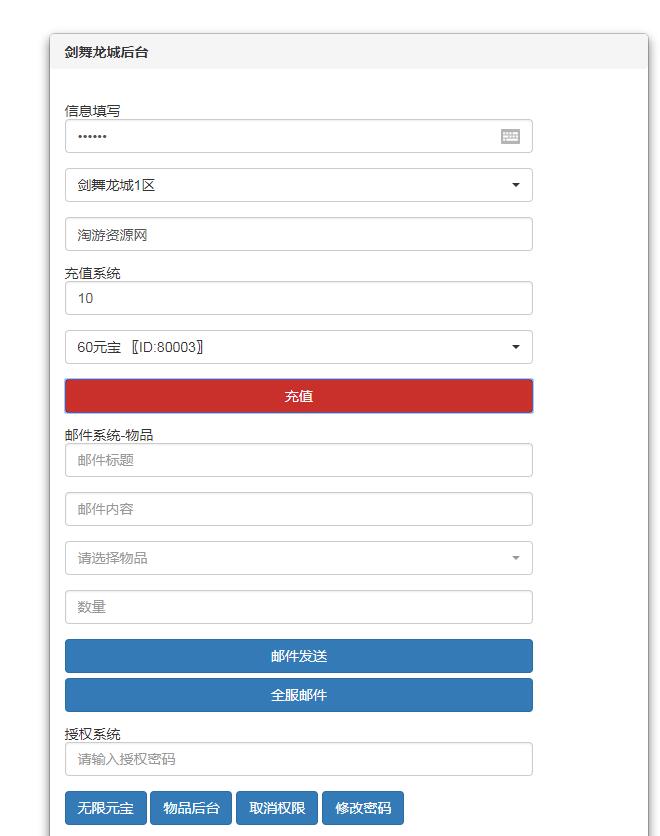This screenshot has width=660, height=836.
Task: Focus the 请输入授权密码 field
Action: tap(298, 759)
